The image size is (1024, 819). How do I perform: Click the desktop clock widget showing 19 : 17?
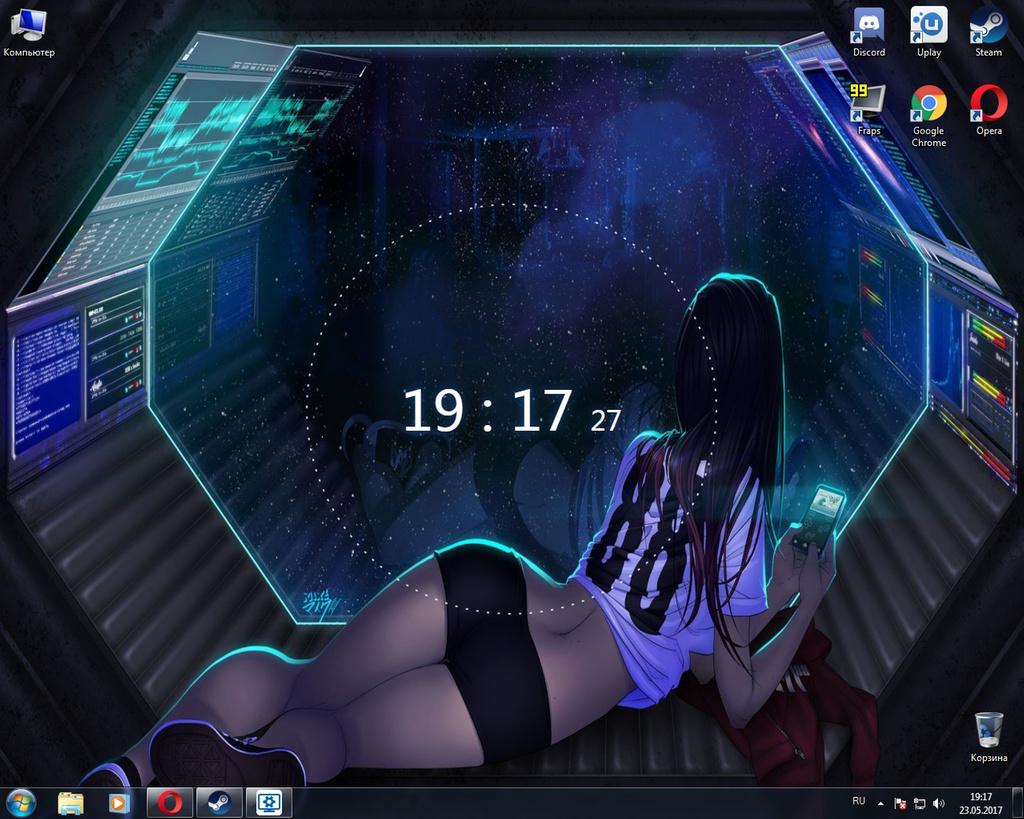pyautogui.click(x=511, y=410)
